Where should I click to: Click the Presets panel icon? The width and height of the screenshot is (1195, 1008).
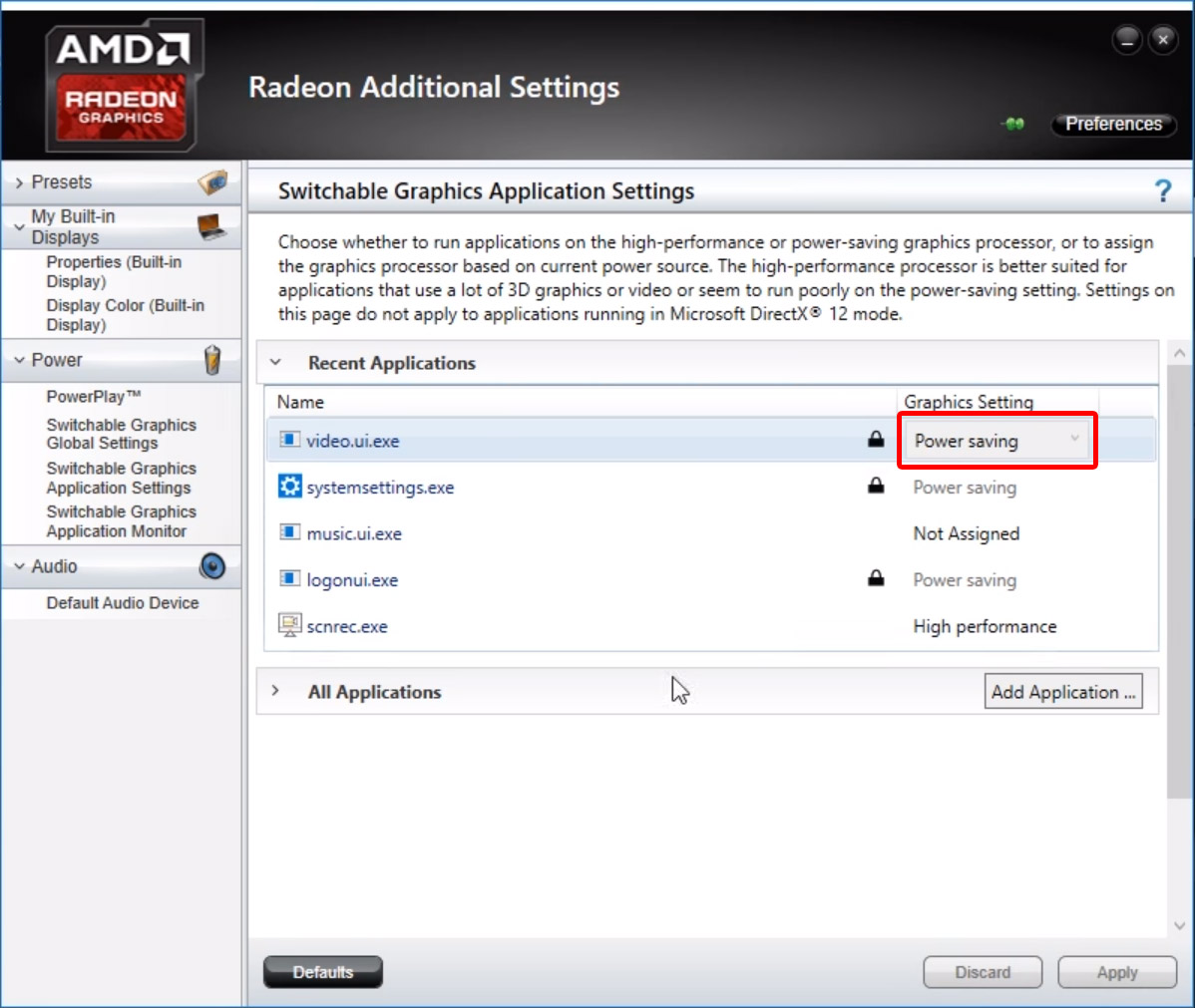point(212,182)
